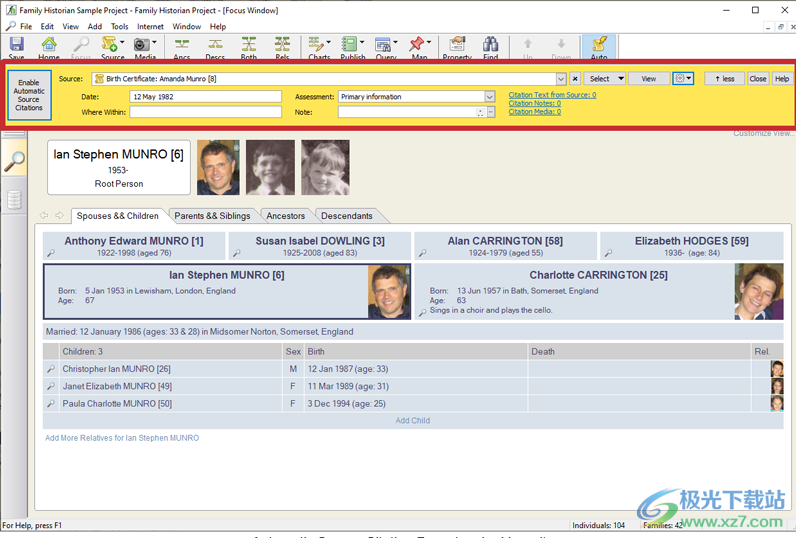This screenshot has width=796, height=538.
Task: Click the magnifier beside Janet Elizabeth MUNRO
Action: pos(51,386)
